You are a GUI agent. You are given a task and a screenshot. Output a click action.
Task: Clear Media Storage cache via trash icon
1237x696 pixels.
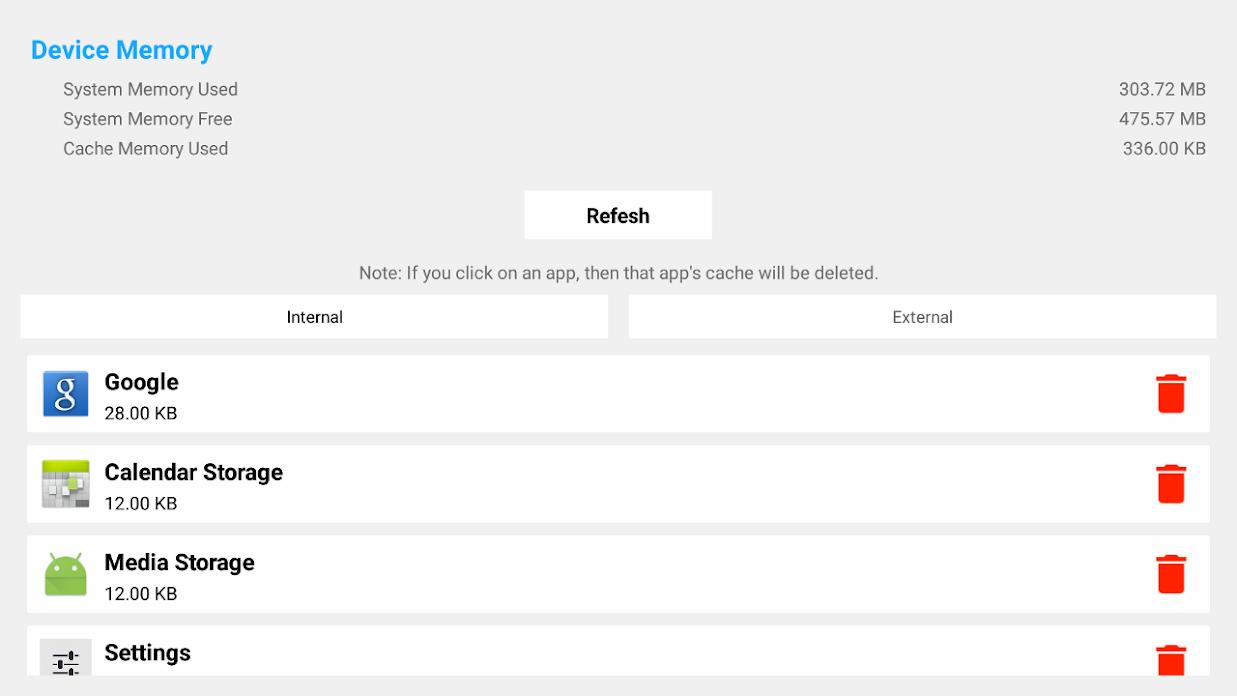[x=1171, y=574]
